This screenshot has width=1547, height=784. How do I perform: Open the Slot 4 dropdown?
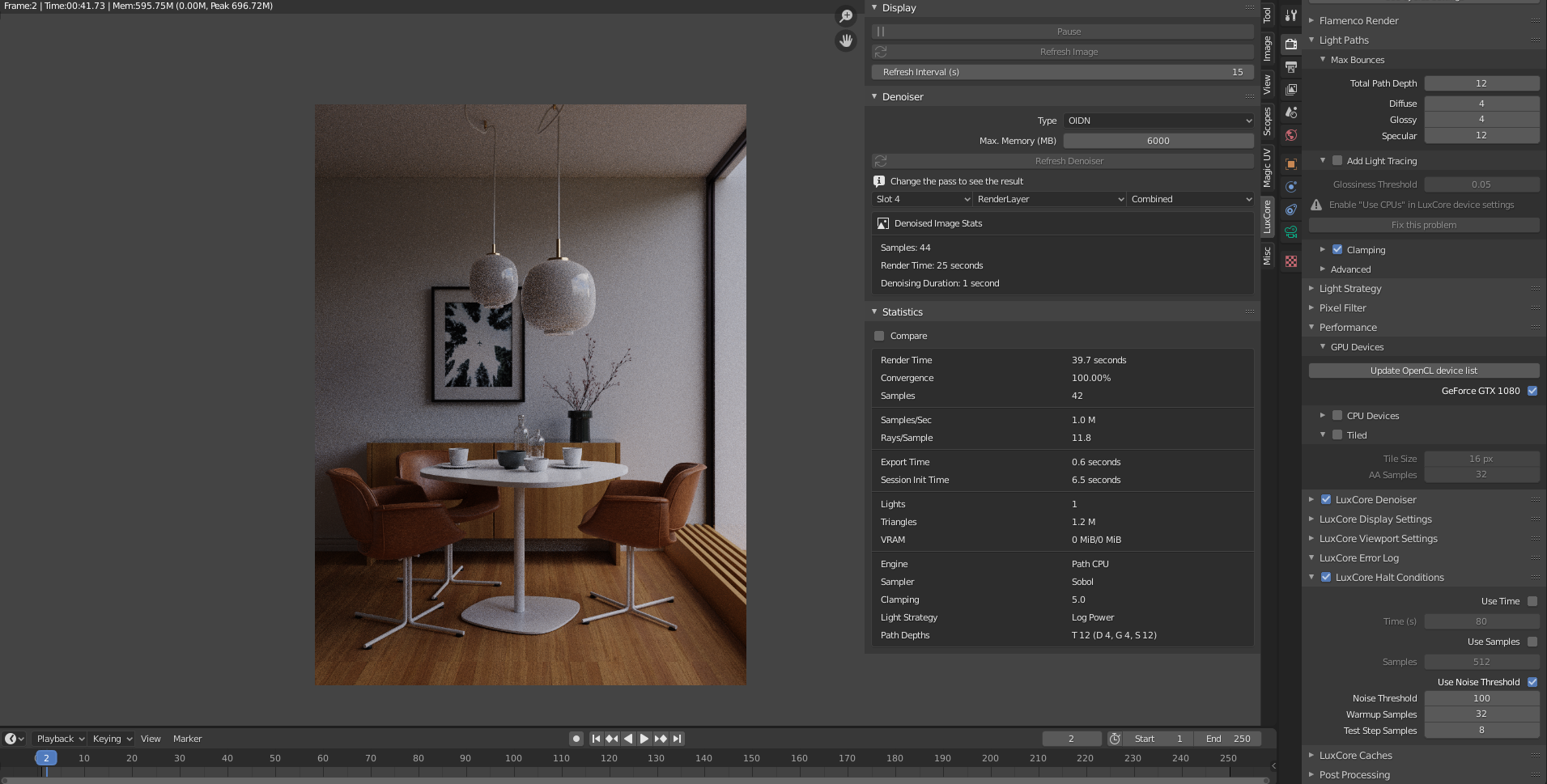coord(922,199)
